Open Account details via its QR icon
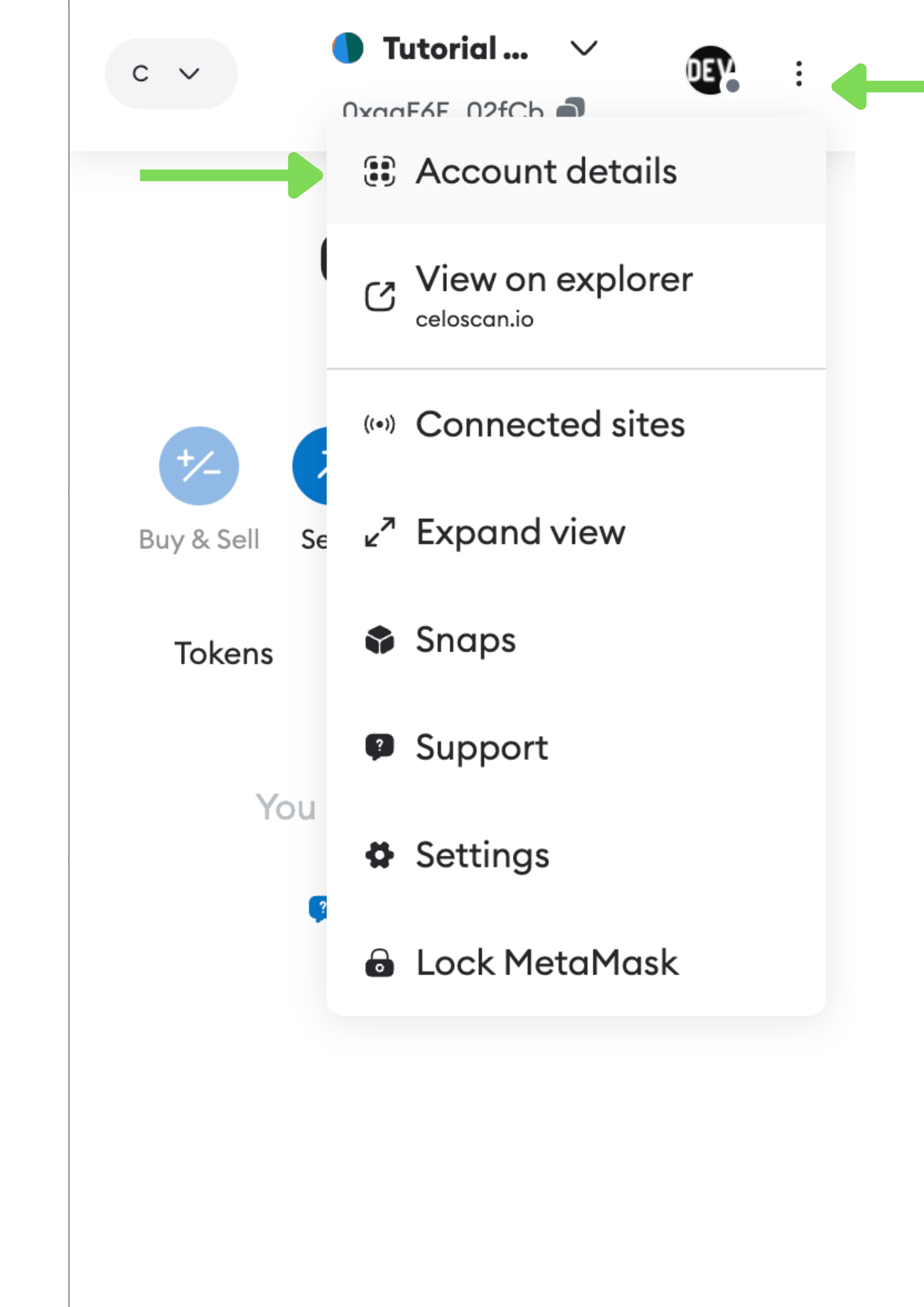 tap(380, 172)
